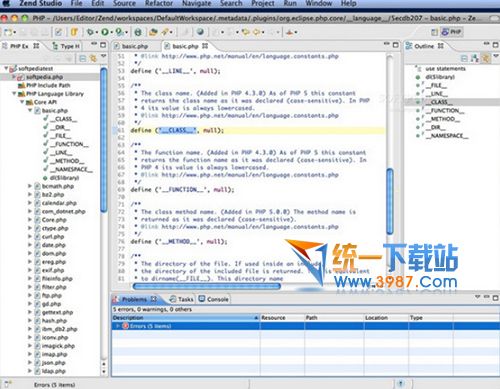Image resolution: width=500 pixels, height=389 pixels.
Task: Open the Refactor menu
Action: [159, 4]
